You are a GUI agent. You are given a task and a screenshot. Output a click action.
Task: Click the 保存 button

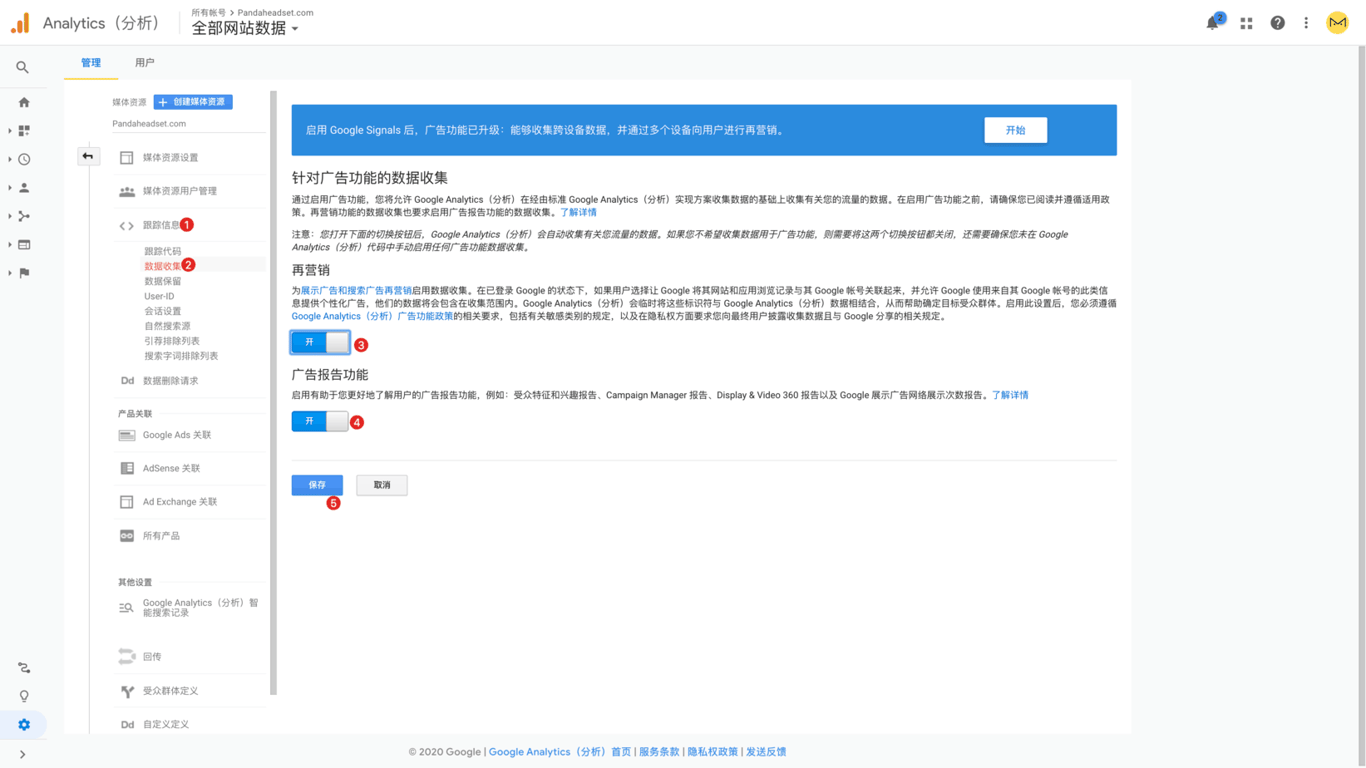tap(317, 485)
